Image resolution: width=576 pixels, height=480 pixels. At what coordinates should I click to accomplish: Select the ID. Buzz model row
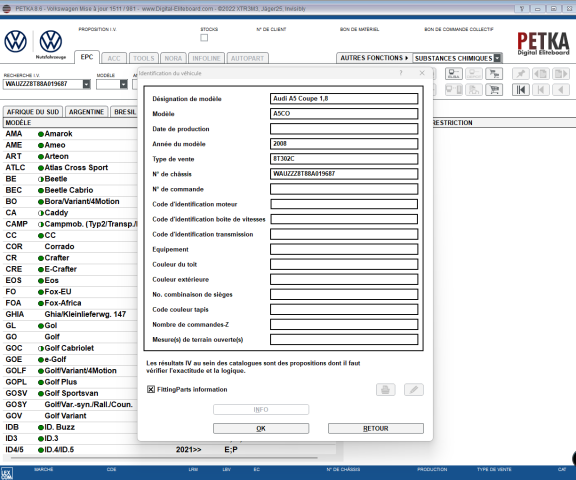[x=70, y=427]
